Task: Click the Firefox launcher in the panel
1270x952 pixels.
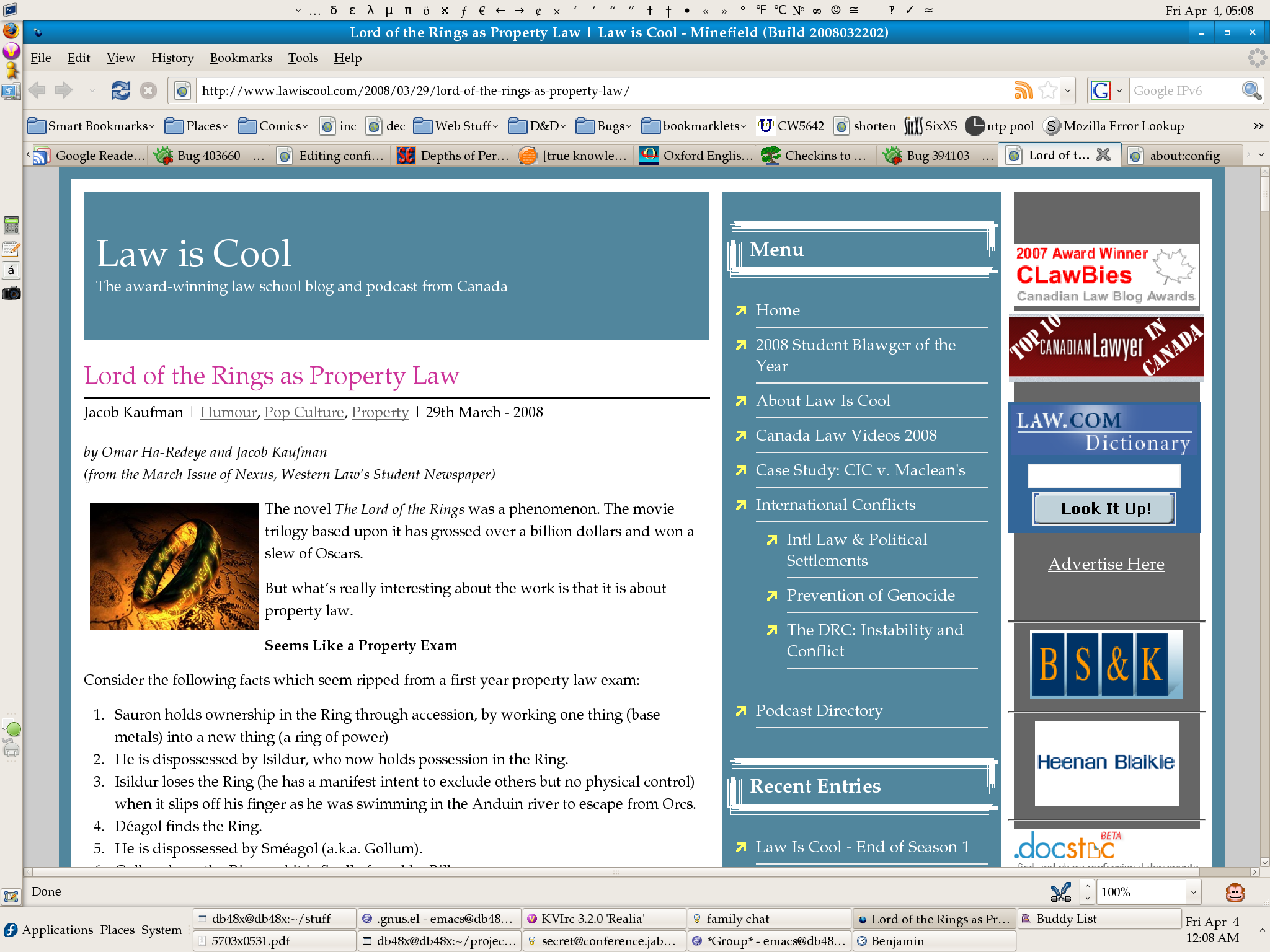Action: coord(11,30)
